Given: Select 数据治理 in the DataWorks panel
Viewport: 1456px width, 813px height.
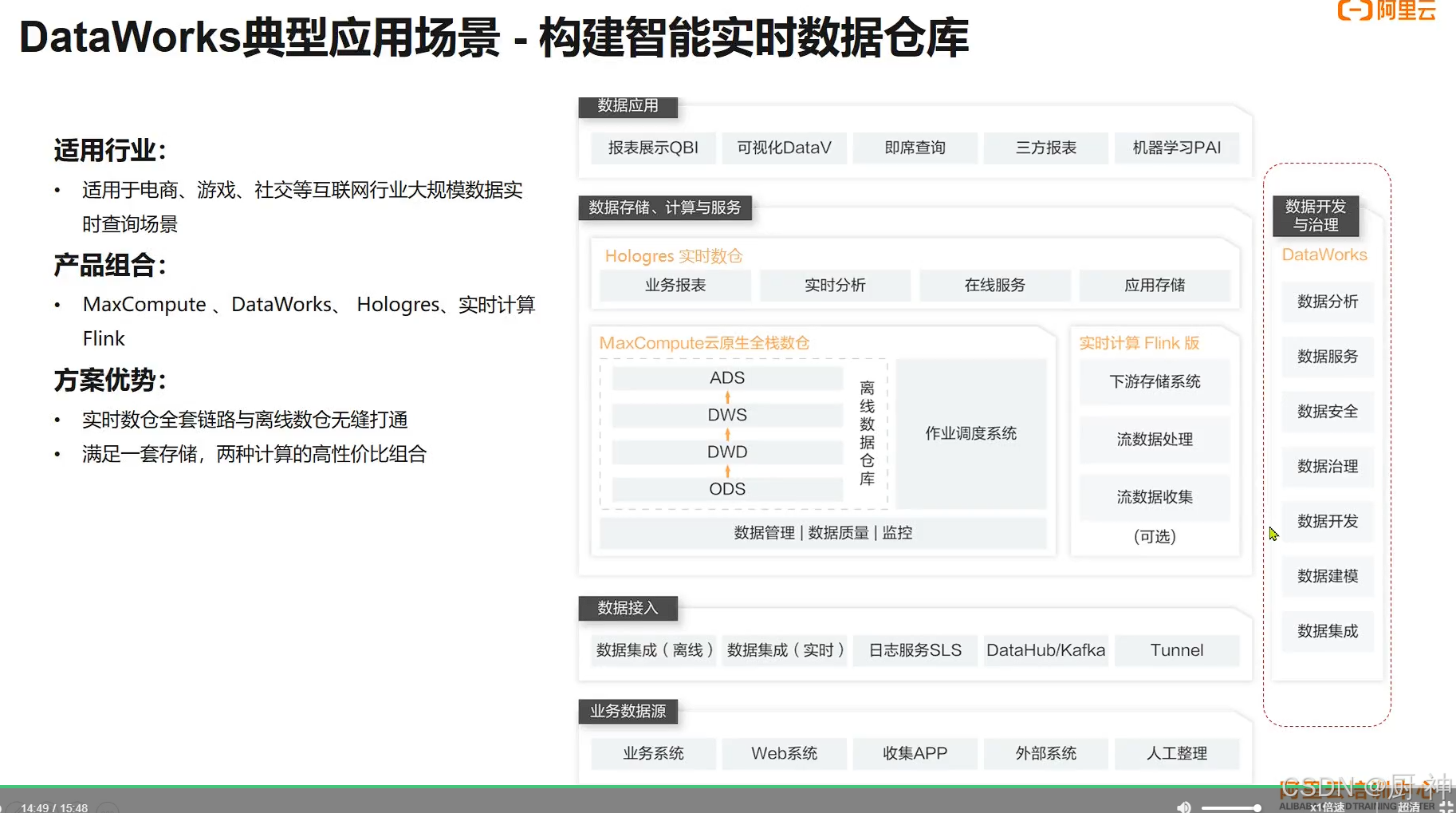Looking at the screenshot, I should 1327,466.
